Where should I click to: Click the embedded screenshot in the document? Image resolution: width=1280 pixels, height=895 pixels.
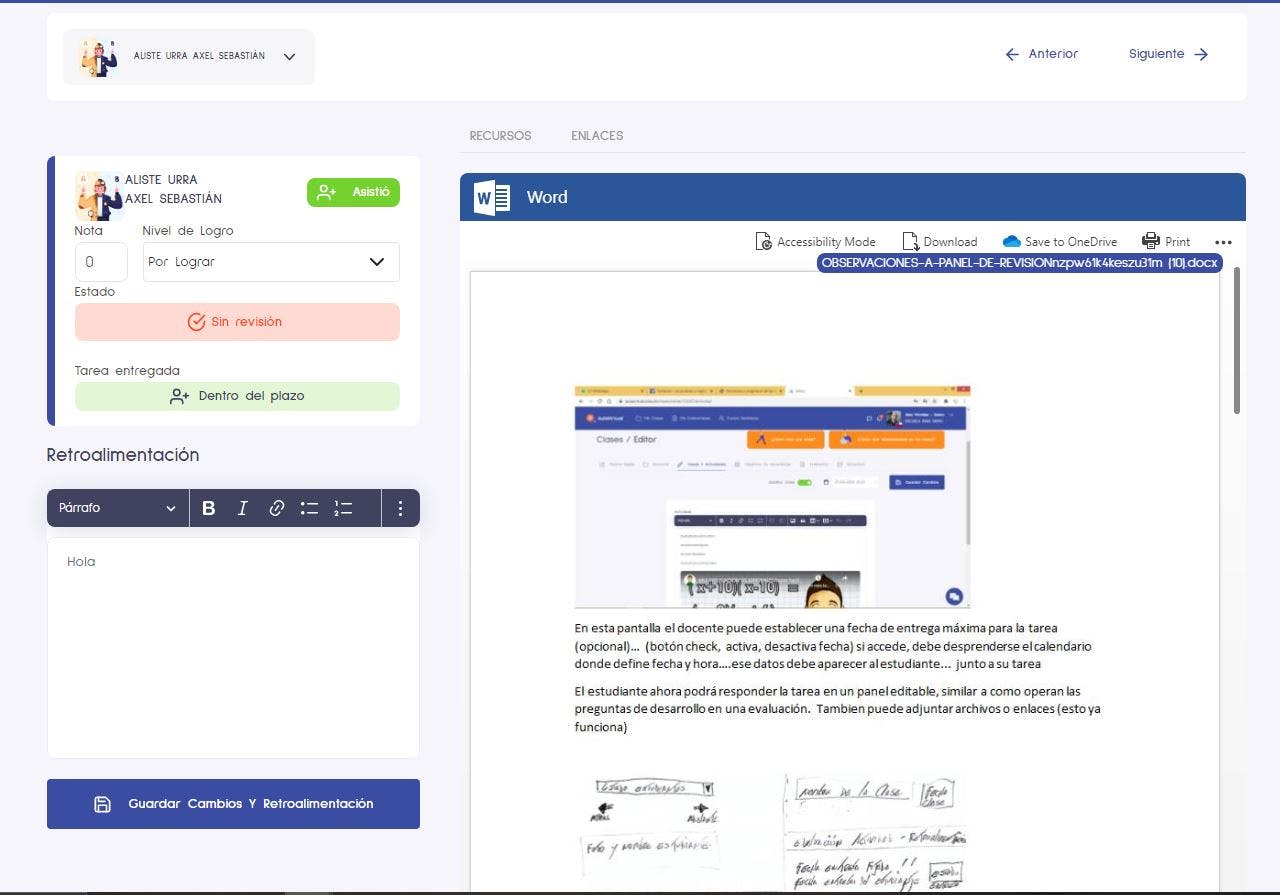pos(772,496)
